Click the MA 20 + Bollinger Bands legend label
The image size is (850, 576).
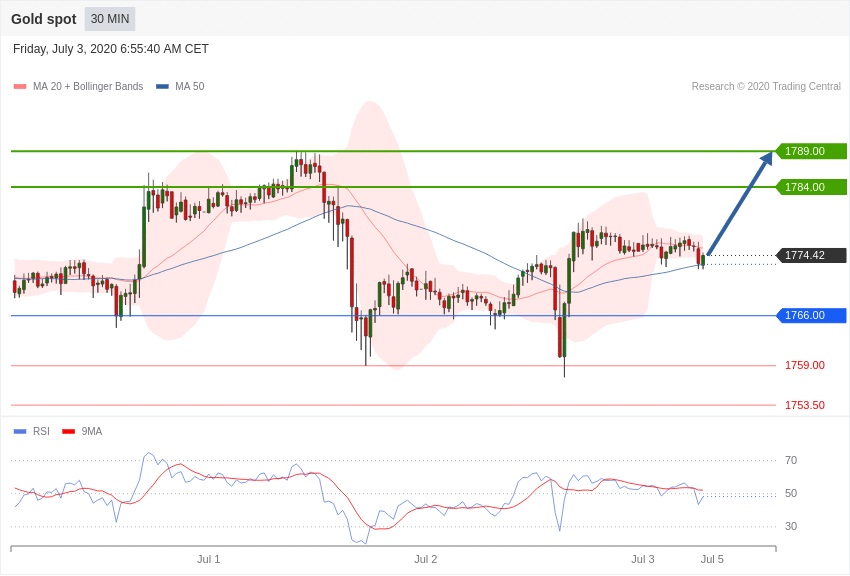pyautogui.click(x=88, y=87)
